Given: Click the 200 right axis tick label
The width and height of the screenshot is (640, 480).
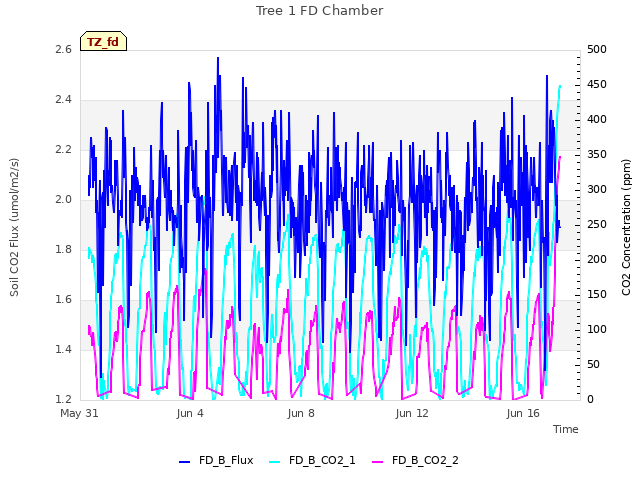Looking at the screenshot, I should click(x=597, y=260).
